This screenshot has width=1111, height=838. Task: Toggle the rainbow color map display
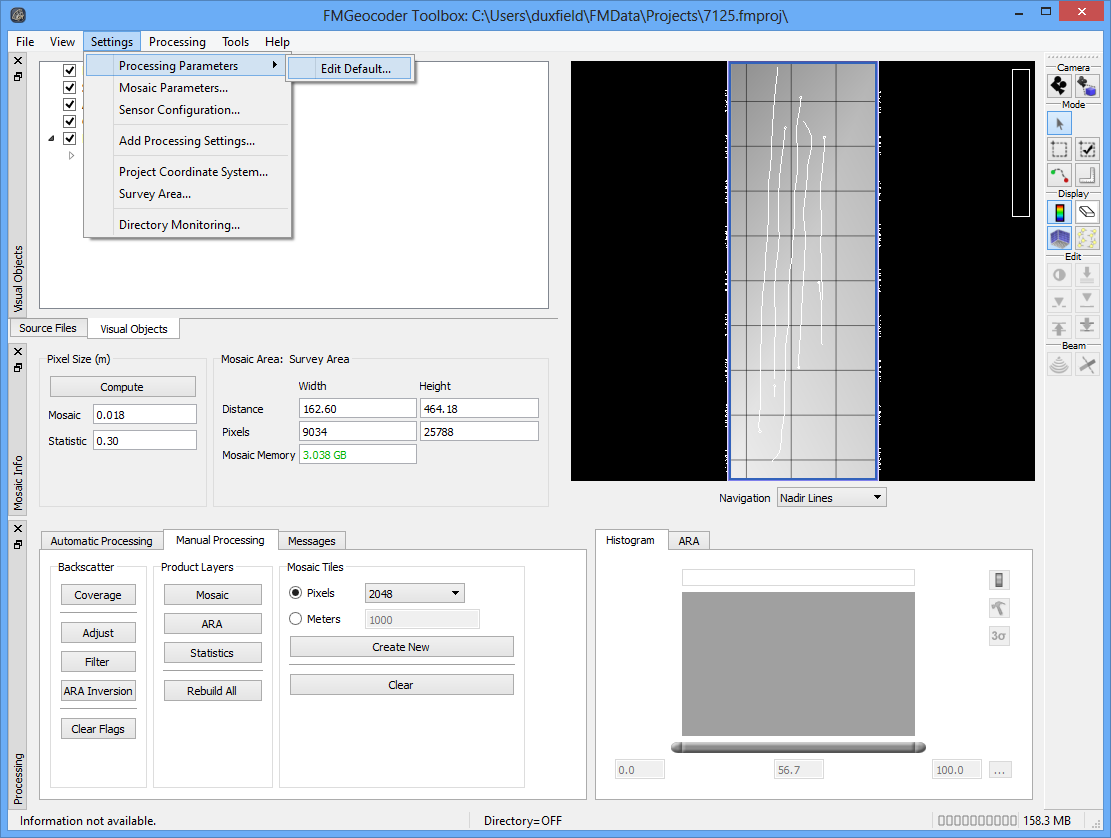coord(1059,212)
